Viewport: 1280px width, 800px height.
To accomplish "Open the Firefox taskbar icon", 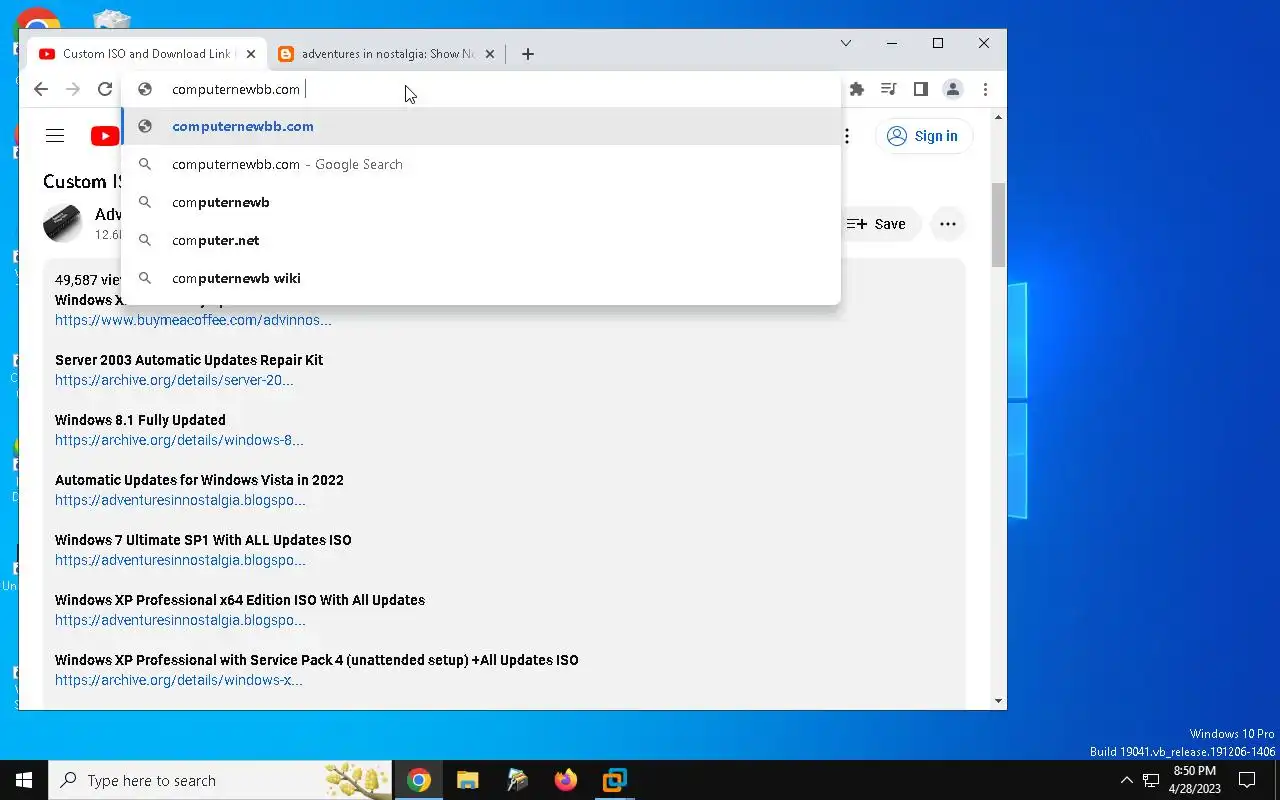I will 566,780.
